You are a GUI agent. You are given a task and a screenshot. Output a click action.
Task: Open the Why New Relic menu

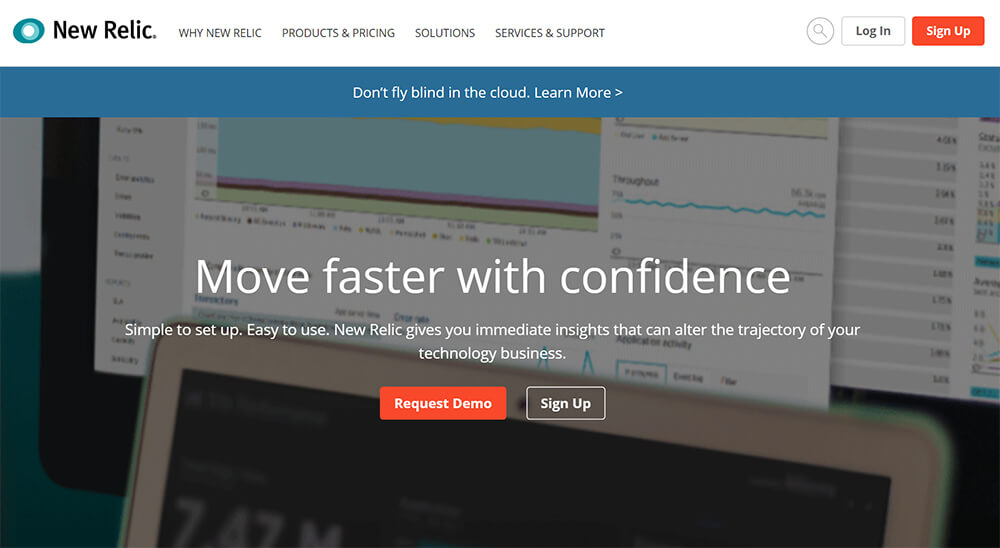tap(220, 33)
